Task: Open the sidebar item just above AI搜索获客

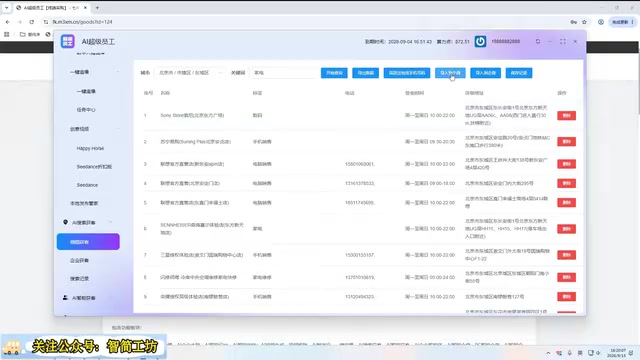Action: tap(84, 203)
